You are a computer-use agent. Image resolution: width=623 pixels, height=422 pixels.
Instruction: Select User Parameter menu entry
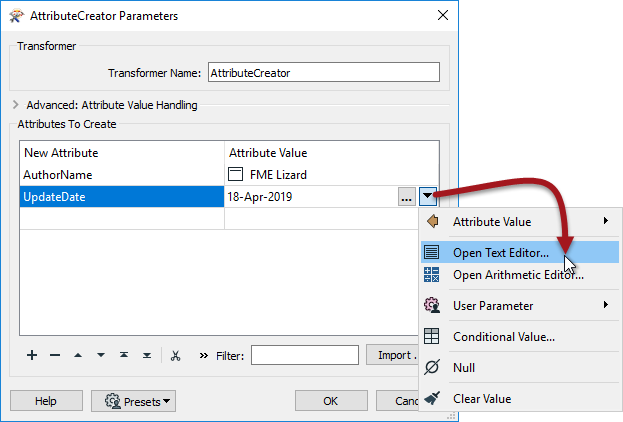point(520,306)
